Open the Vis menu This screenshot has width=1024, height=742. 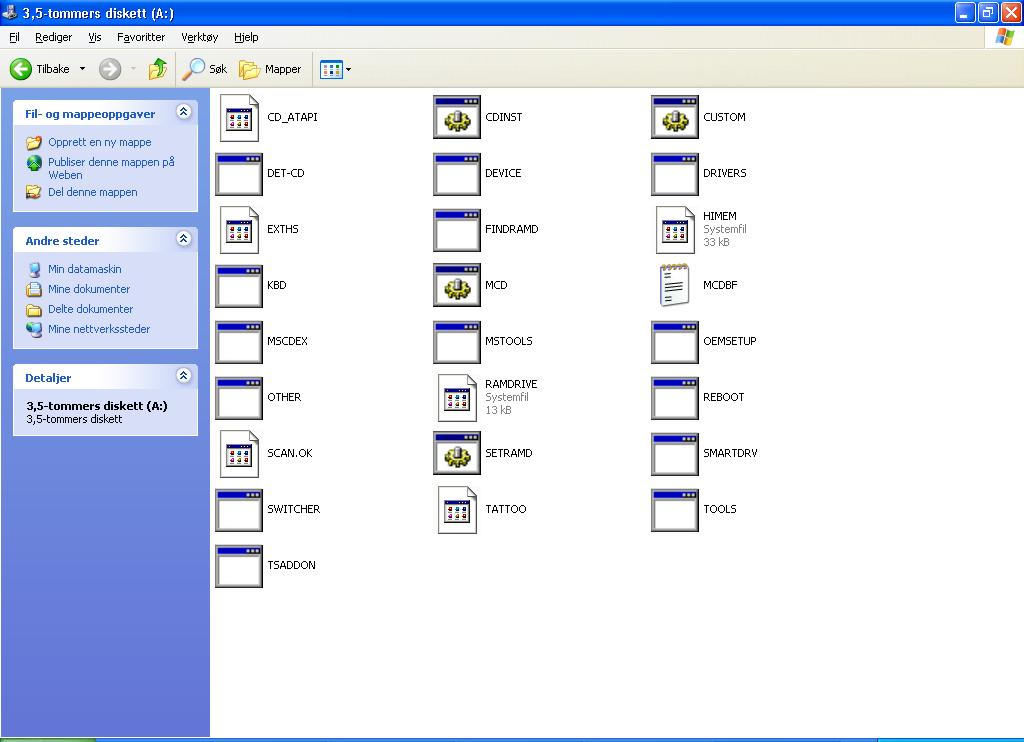(95, 37)
